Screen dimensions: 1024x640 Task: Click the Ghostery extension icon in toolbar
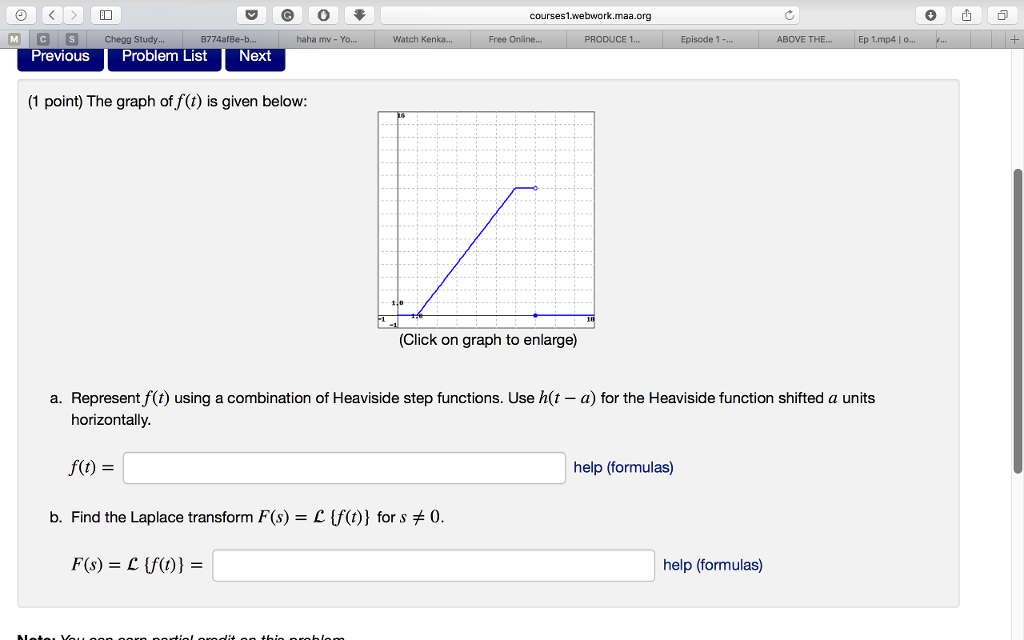click(324, 14)
